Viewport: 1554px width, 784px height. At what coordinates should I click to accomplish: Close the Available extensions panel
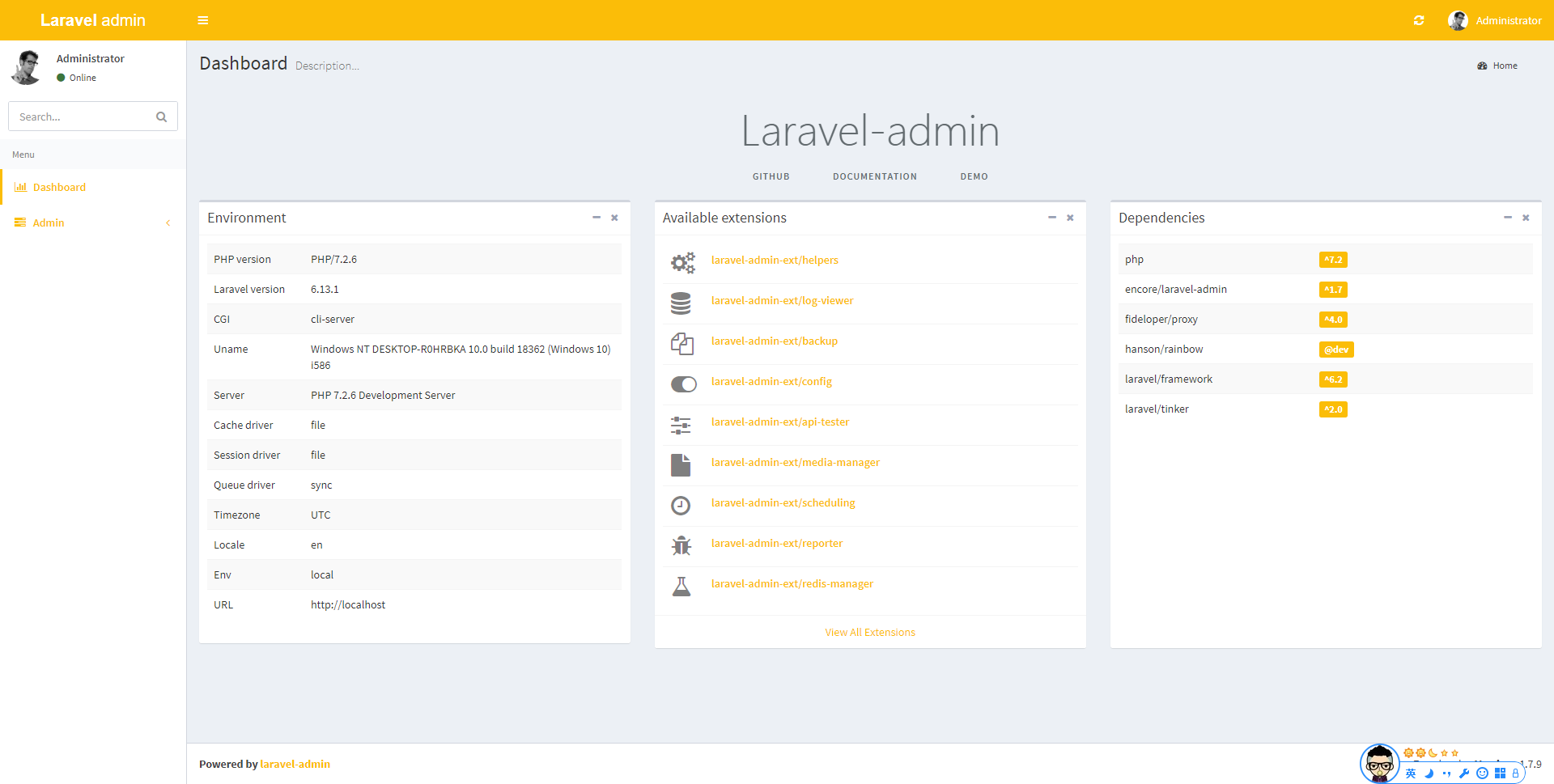pos(1070,218)
